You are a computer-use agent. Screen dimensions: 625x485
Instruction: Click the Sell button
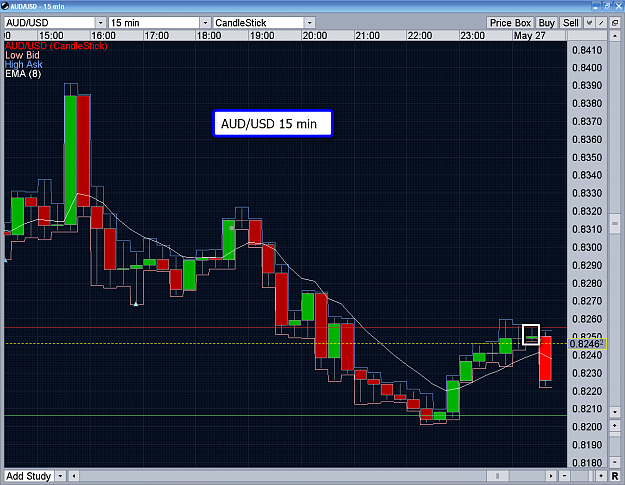[570, 23]
